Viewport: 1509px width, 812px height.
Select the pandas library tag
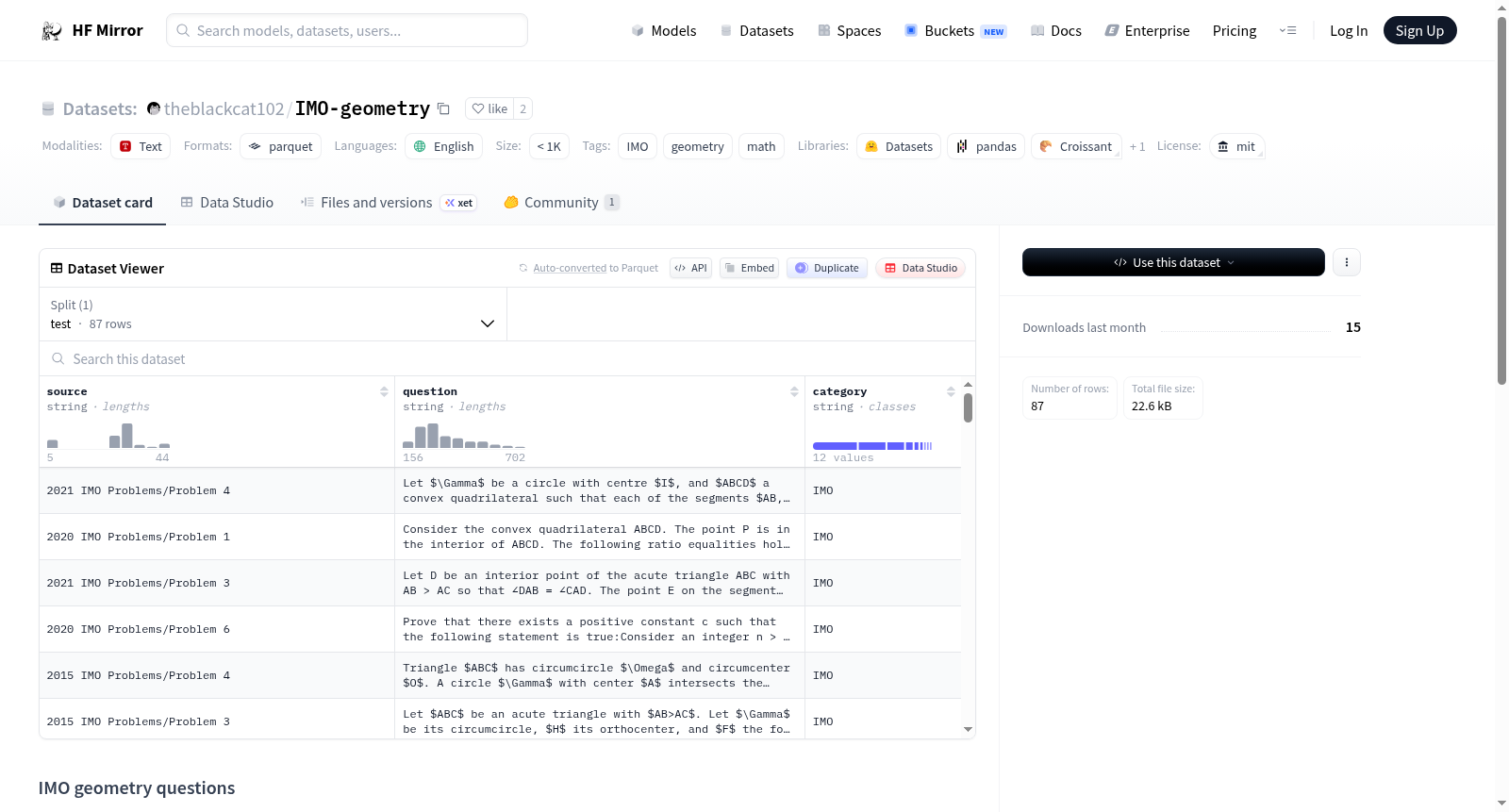point(987,146)
